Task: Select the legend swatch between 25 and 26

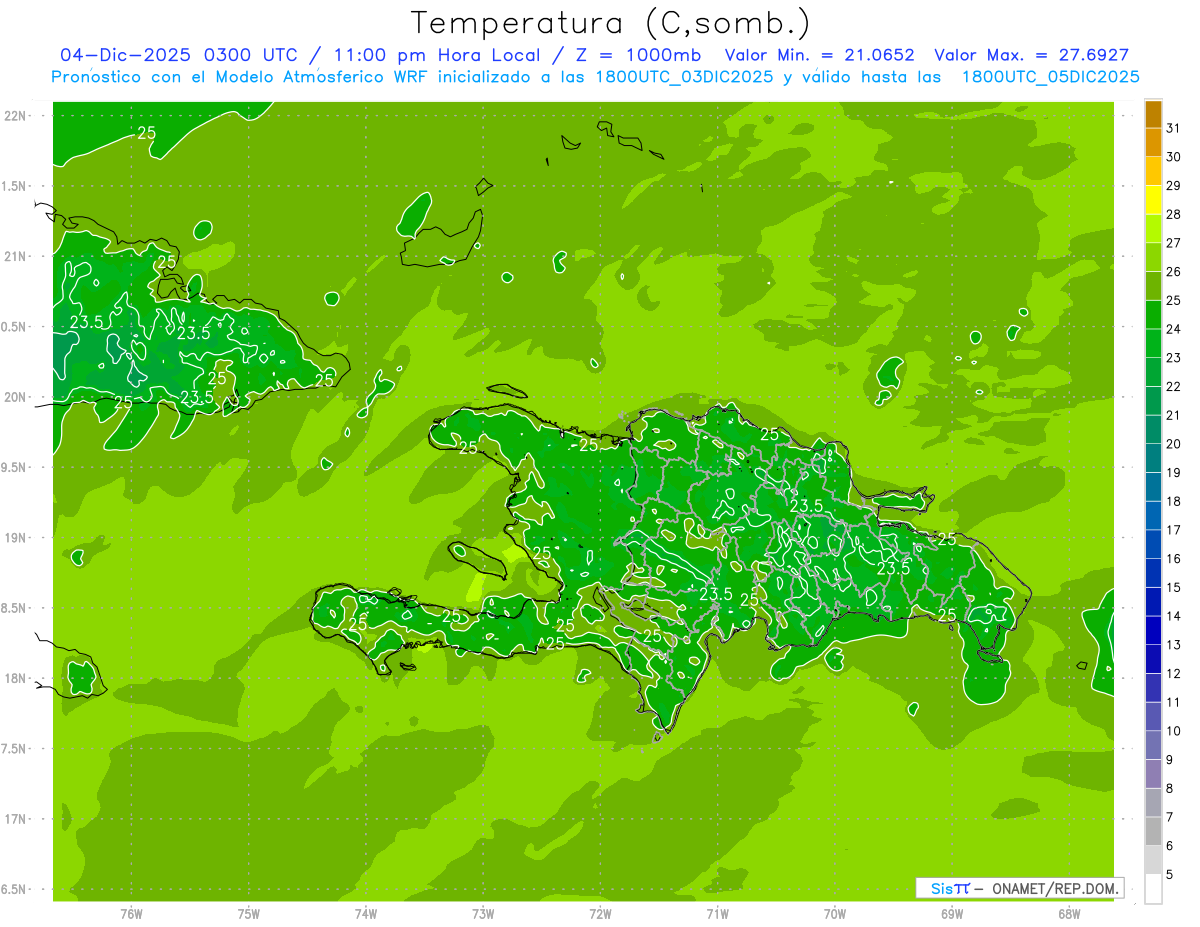Action: [x=1153, y=286]
